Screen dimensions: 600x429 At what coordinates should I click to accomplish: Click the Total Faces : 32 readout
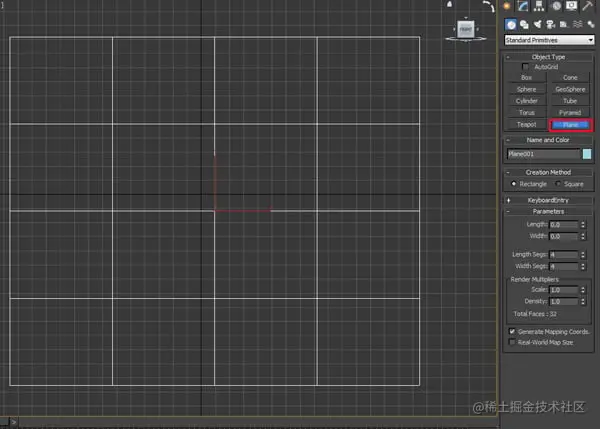[x=535, y=314]
